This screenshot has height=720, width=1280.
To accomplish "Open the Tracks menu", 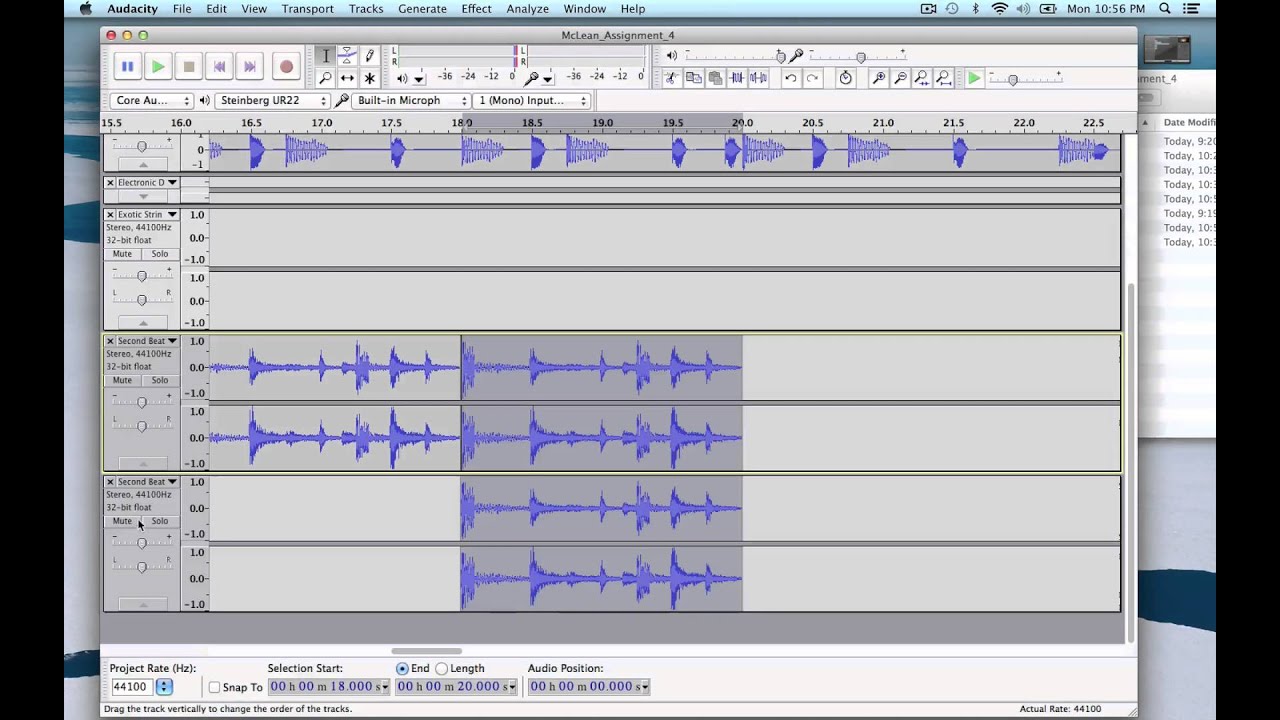I will click(366, 9).
